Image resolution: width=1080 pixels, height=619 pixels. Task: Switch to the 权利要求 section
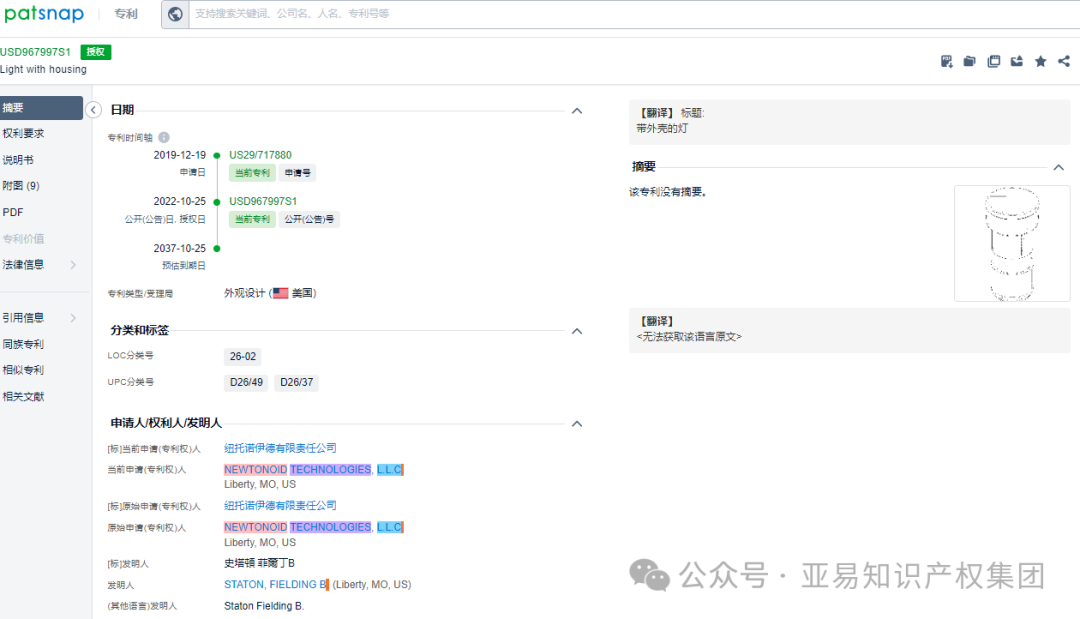tap(26, 132)
